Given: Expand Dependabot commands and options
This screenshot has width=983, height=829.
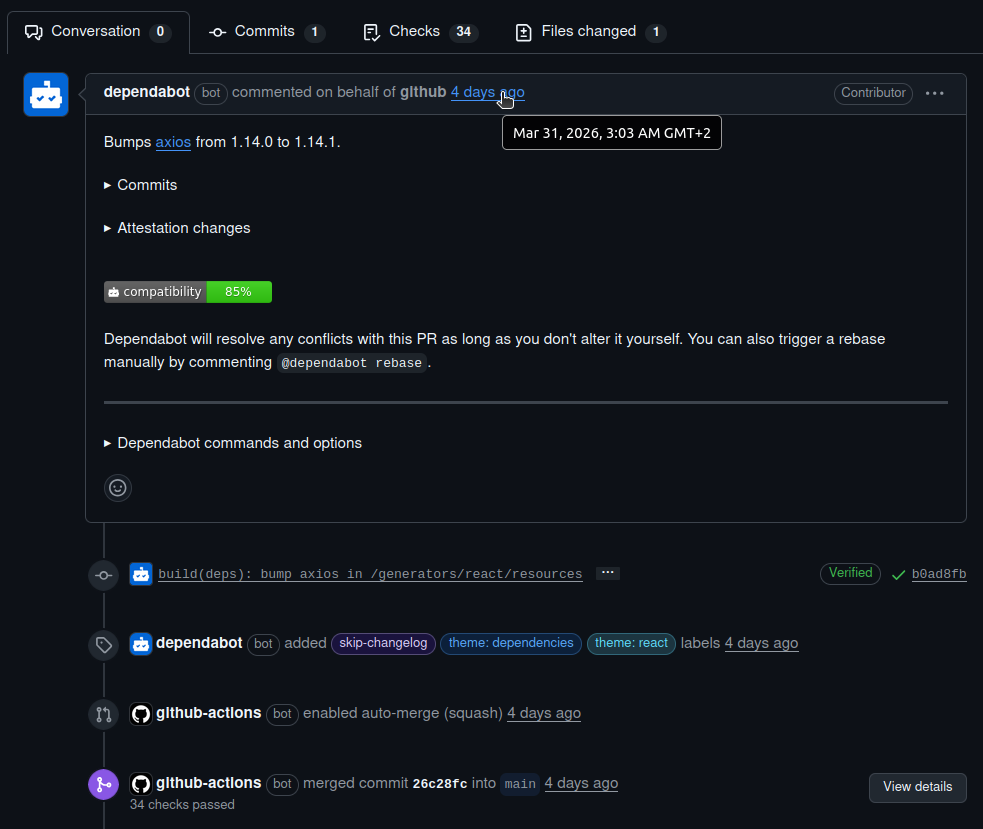Looking at the screenshot, I should [x=233, y=443].
